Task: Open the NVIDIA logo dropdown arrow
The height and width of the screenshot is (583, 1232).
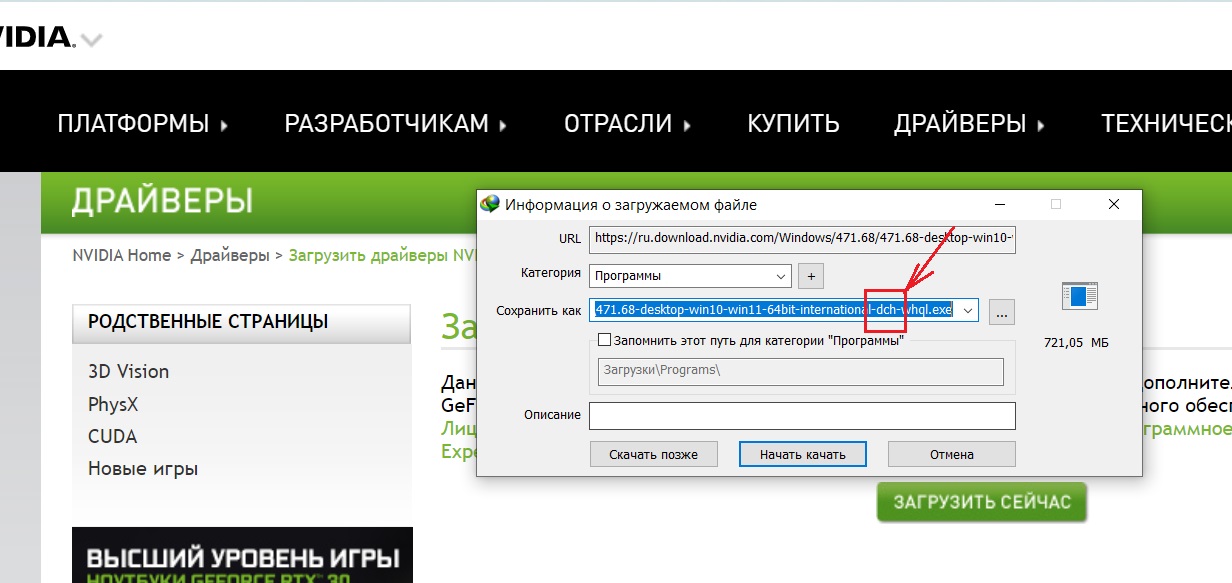Action: pos(91,41)
